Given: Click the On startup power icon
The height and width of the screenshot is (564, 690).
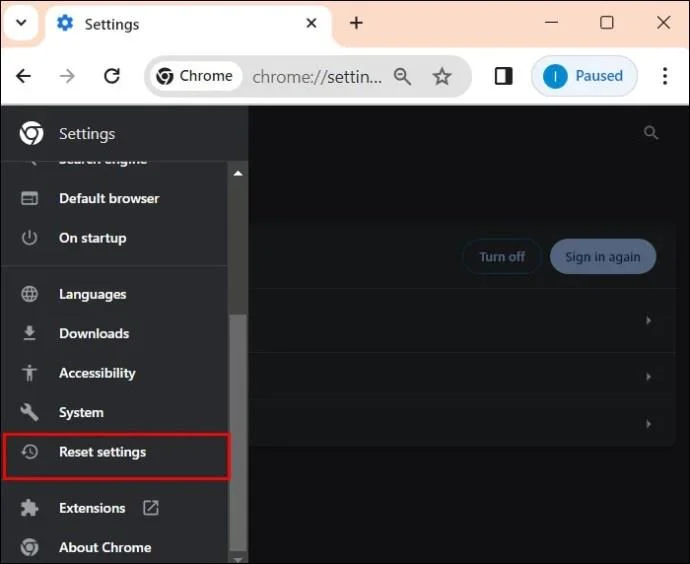Looking at the screenshot, I should point(29,238).
